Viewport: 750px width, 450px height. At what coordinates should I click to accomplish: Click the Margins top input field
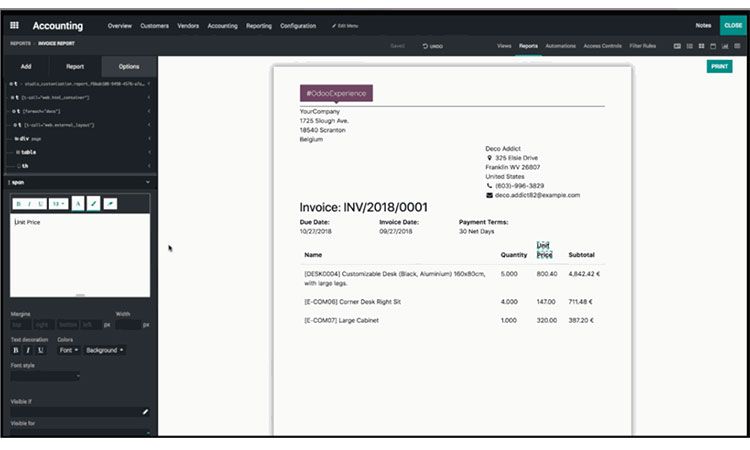click(x=21, y=325)
